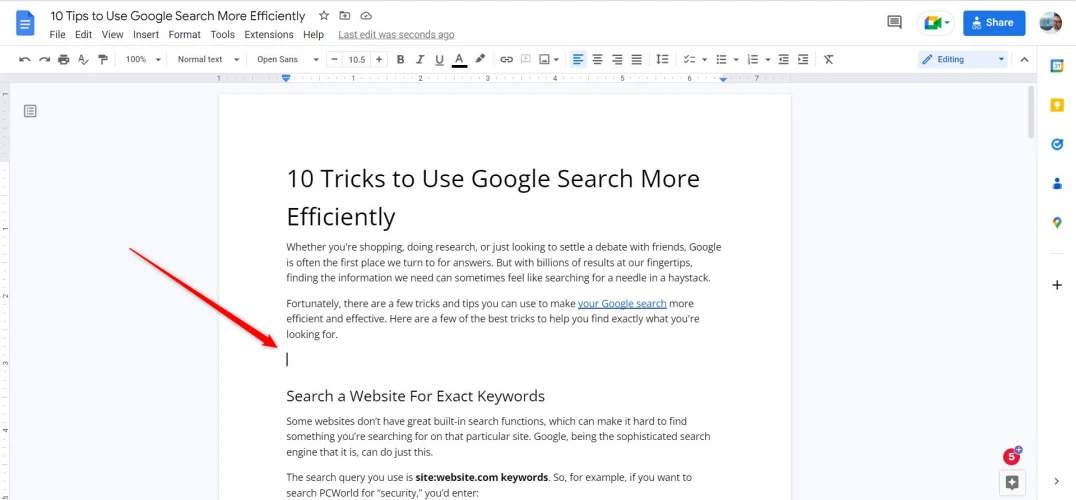Toggle underline formatting
This screenshot has height=500, width=1076.
(x=439, y=60)
